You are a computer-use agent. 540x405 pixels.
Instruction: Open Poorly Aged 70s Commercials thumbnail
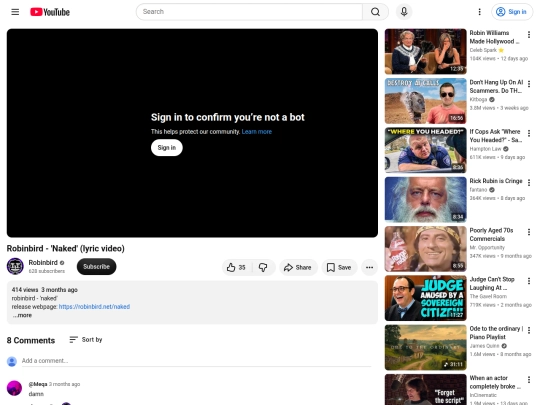click(426, 249)
